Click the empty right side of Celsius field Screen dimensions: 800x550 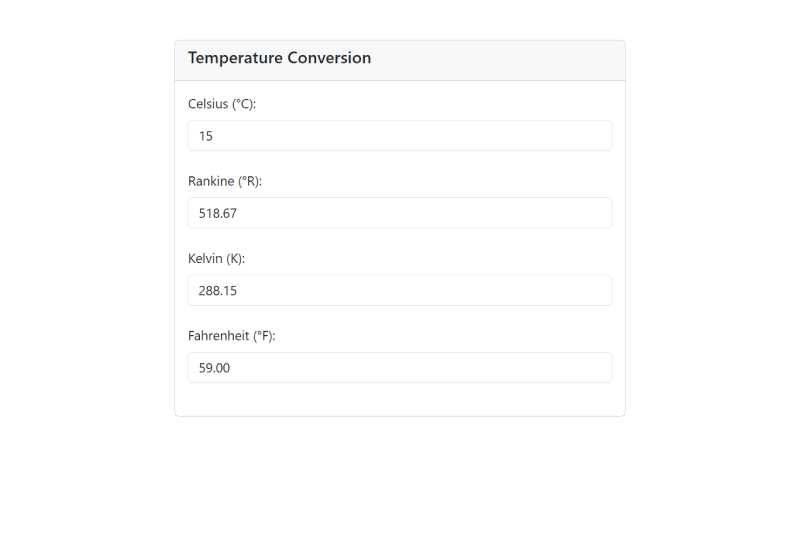click(540, 136)
